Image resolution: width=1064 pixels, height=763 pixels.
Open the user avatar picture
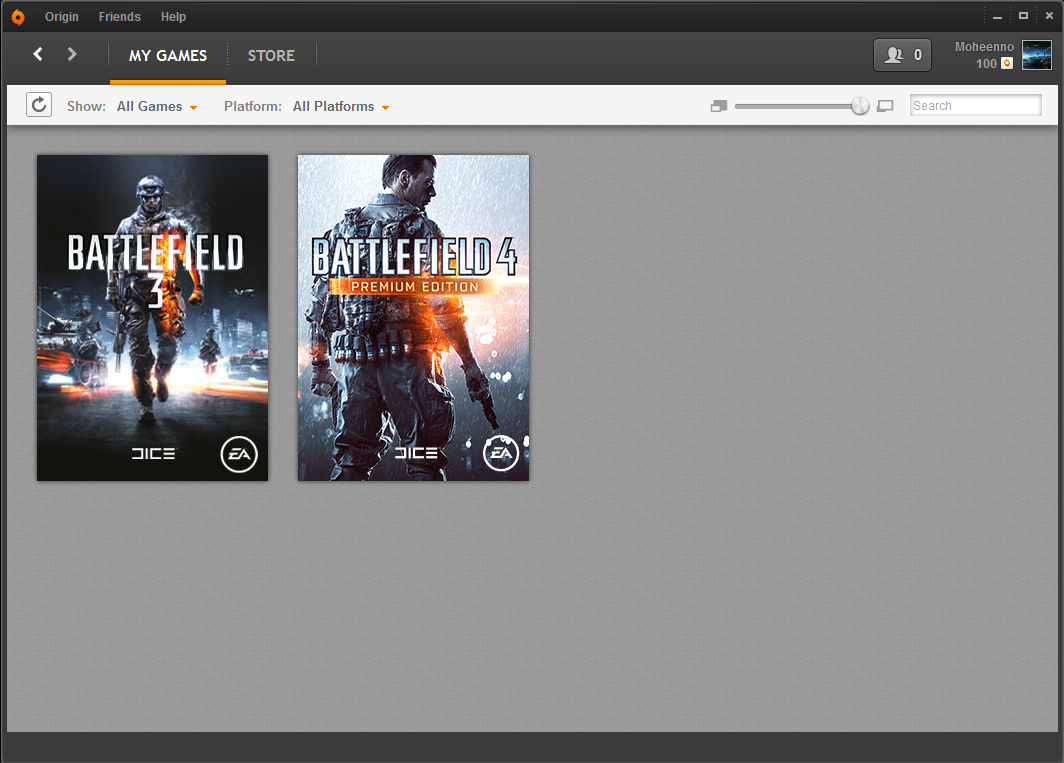1037,55
